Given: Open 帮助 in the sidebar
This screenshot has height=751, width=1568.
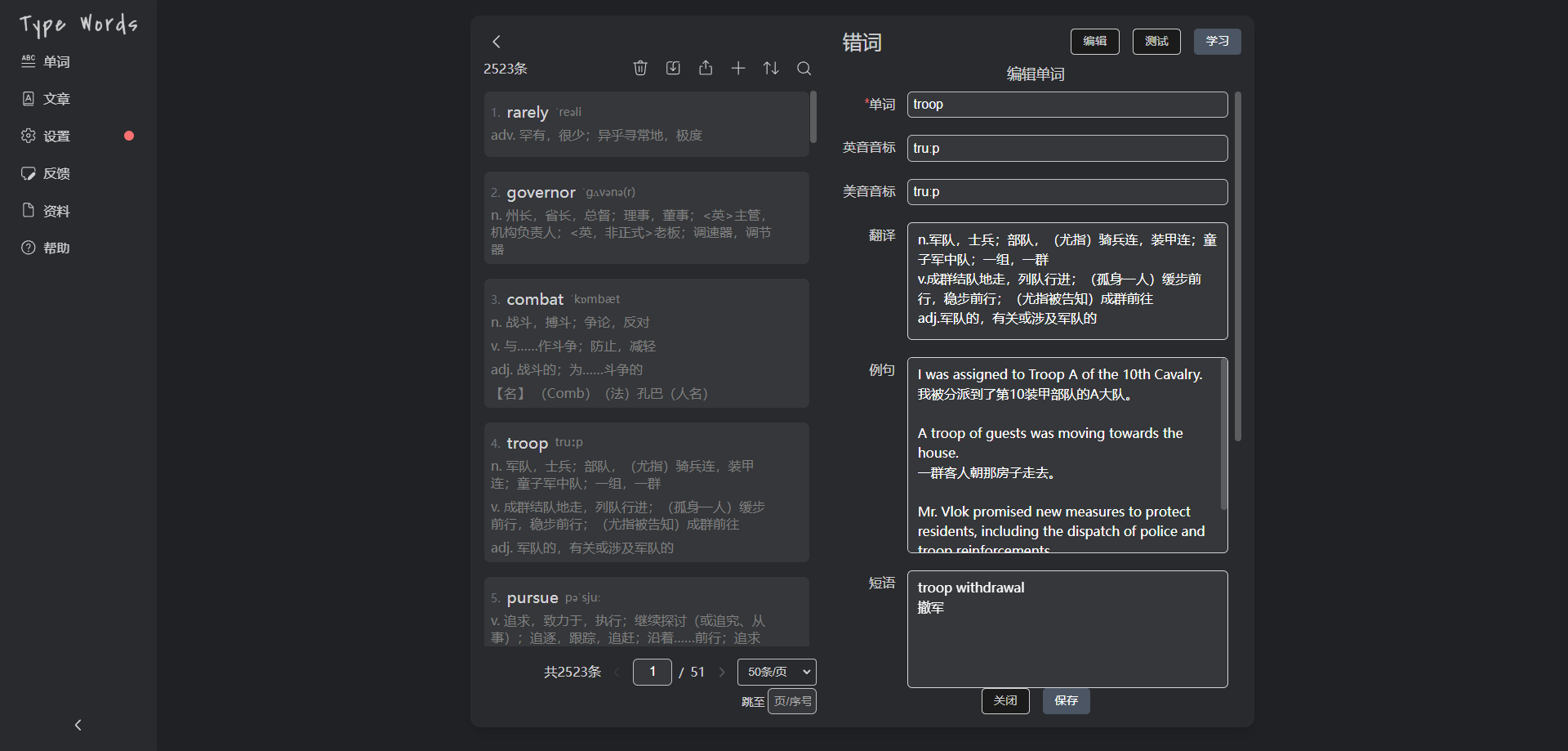Looking at the screenshot, I should (56, 248).
